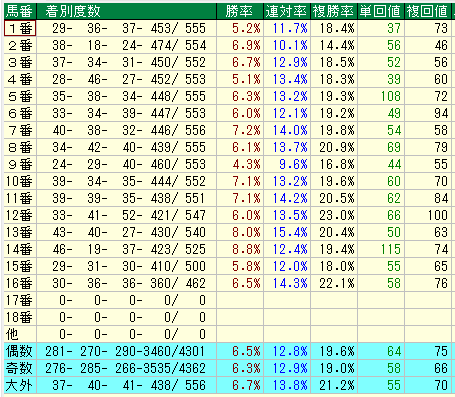455x397 pixels.
Task: Select the 9番 row label
Action: pos(20,164)
